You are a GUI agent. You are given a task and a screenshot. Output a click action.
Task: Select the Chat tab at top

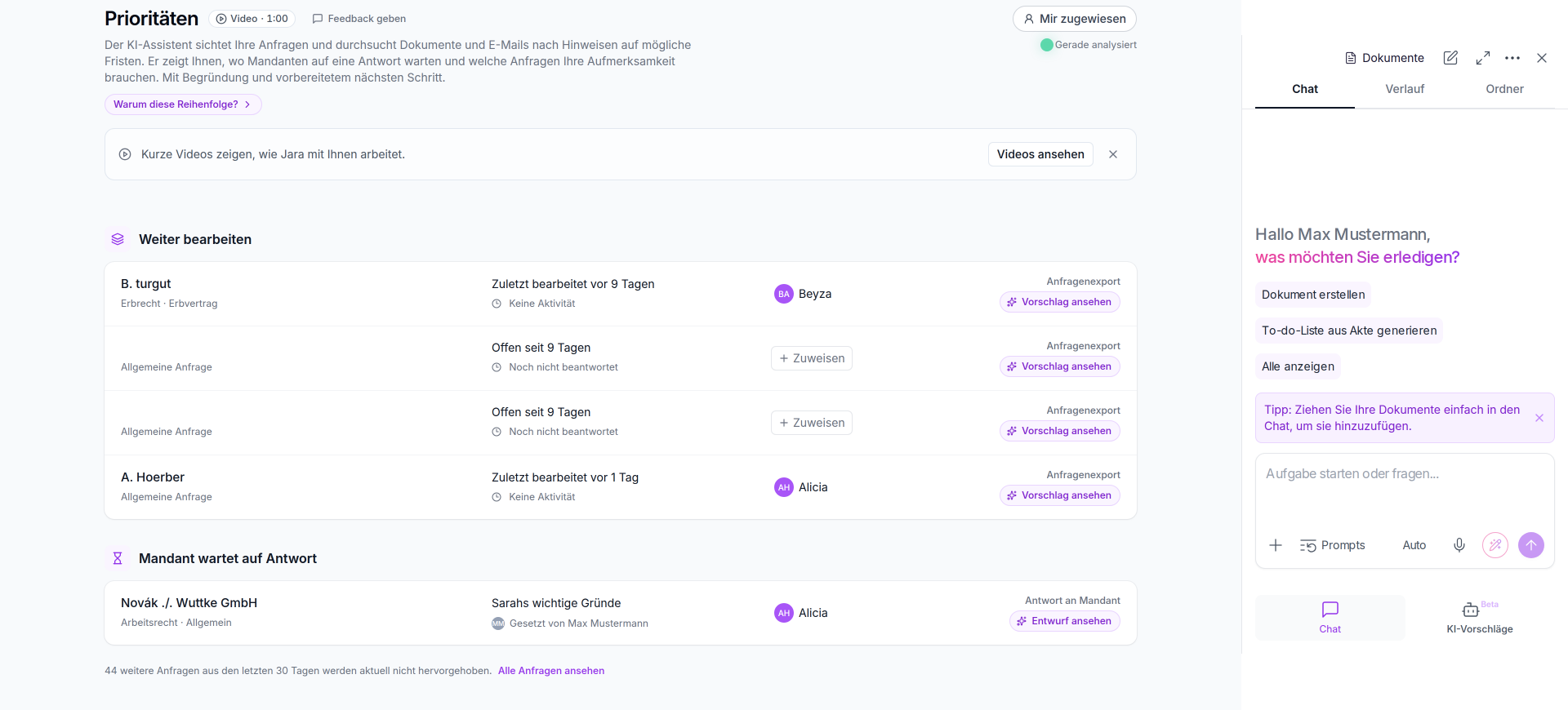[x=1305, y=89]
